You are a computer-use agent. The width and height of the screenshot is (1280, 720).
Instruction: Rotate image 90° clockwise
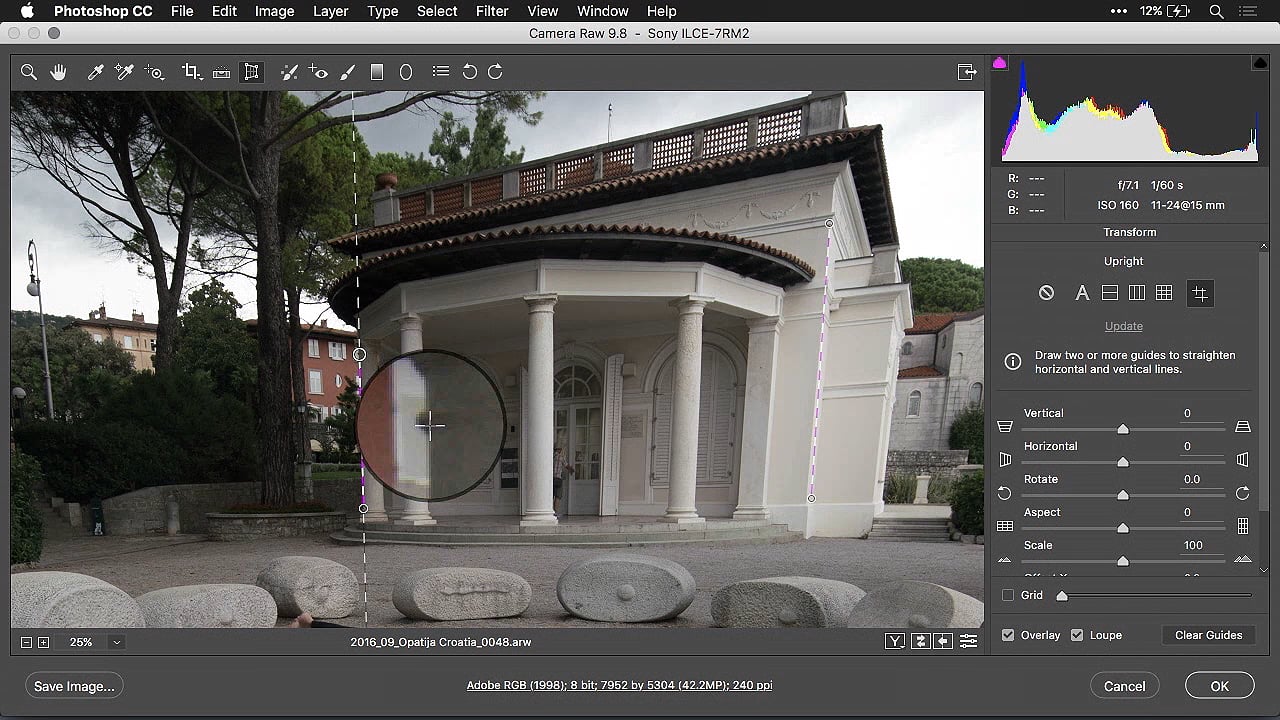pyautogui.click(x=495, y=72)
